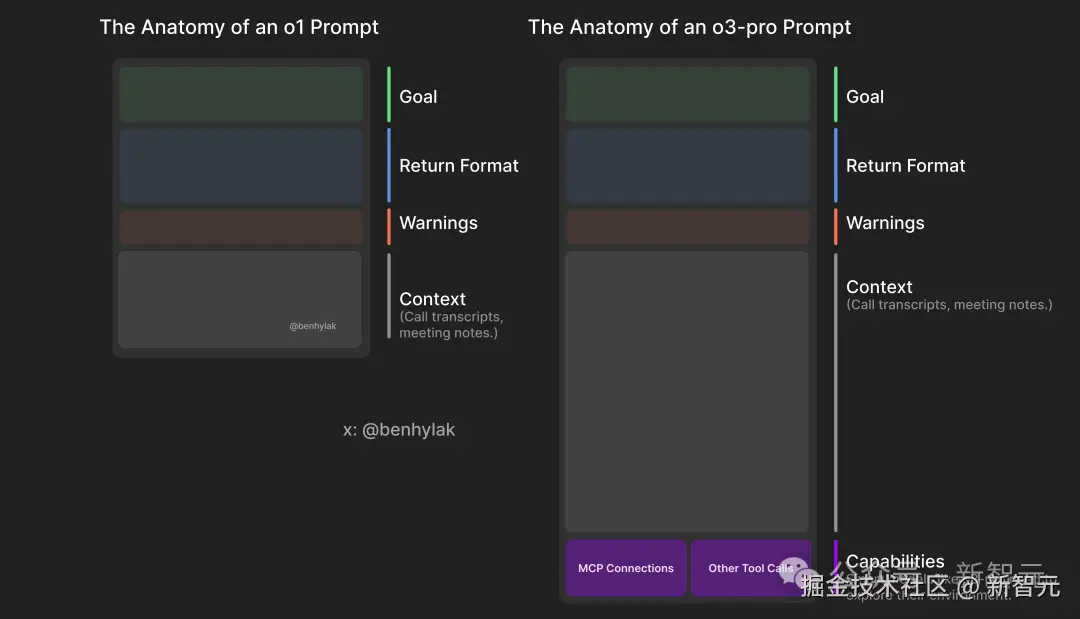Click the small @benhylak tag inside the Context block
The width and height of the screenshot is (1080, 619).
pyautogui.click(x=313, y=326)
